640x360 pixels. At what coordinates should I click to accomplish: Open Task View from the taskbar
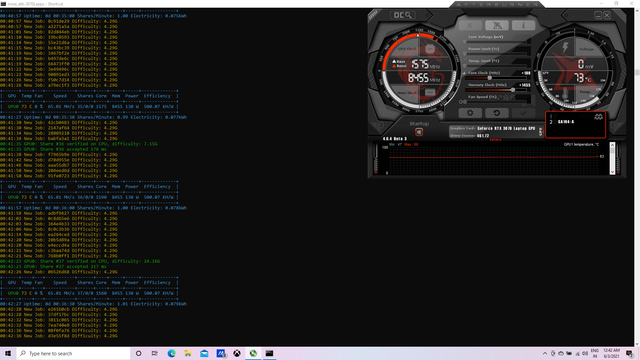pyautogui.click(x=155, y=353)
